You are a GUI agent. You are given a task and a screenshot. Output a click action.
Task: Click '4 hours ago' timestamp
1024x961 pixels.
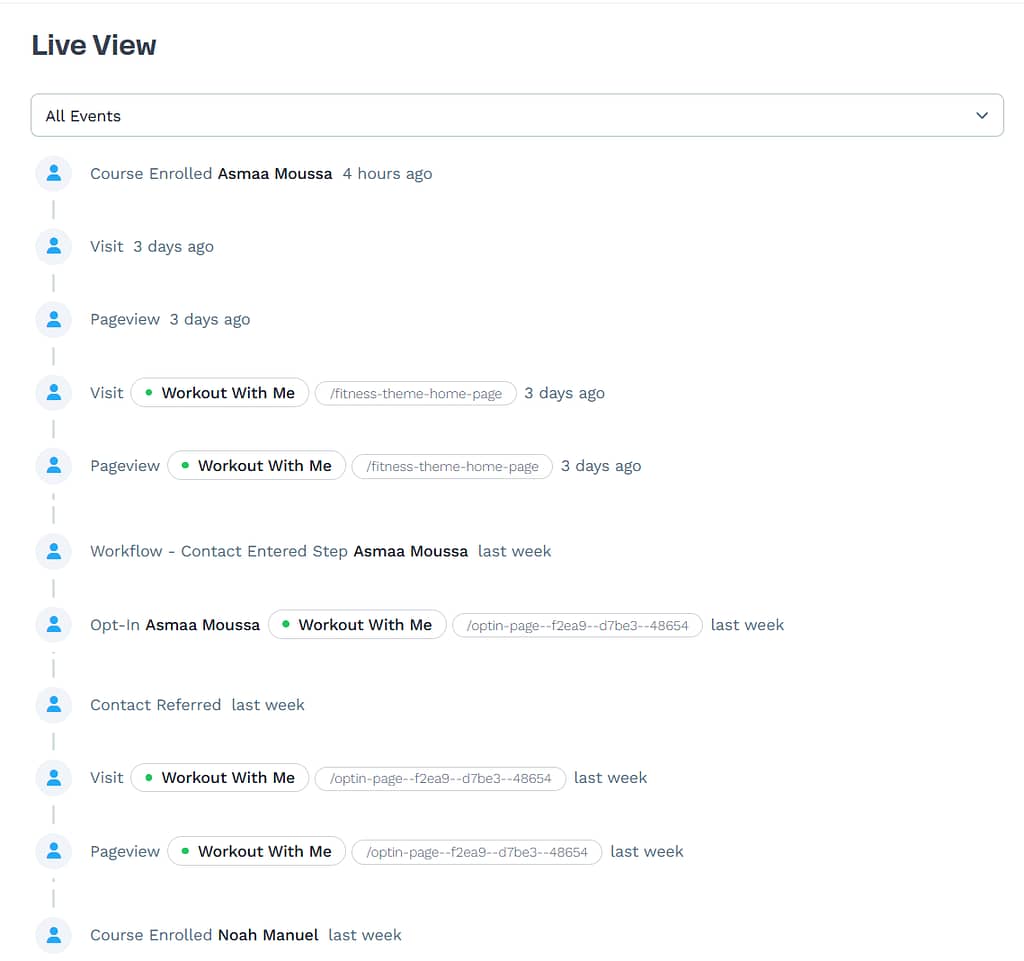tap(387, 174)
